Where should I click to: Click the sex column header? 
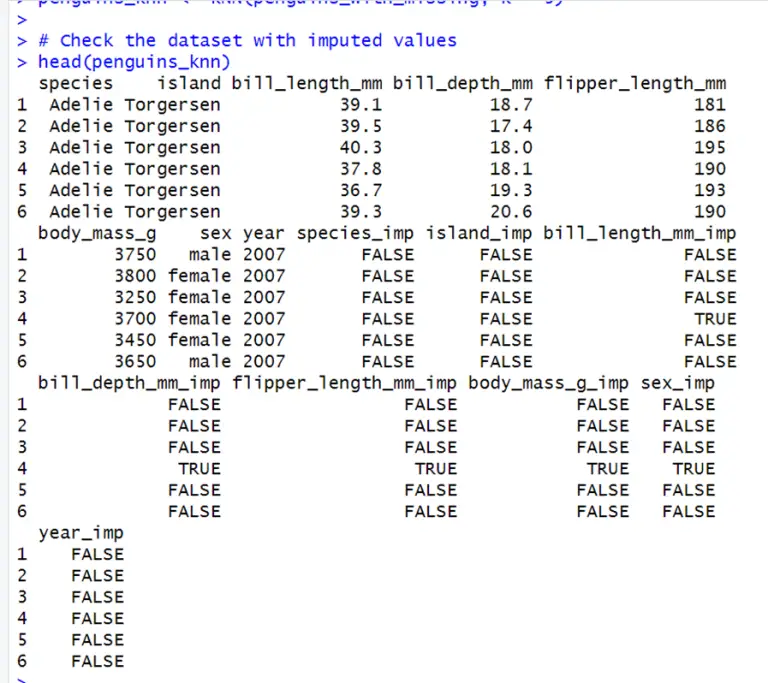216,233
